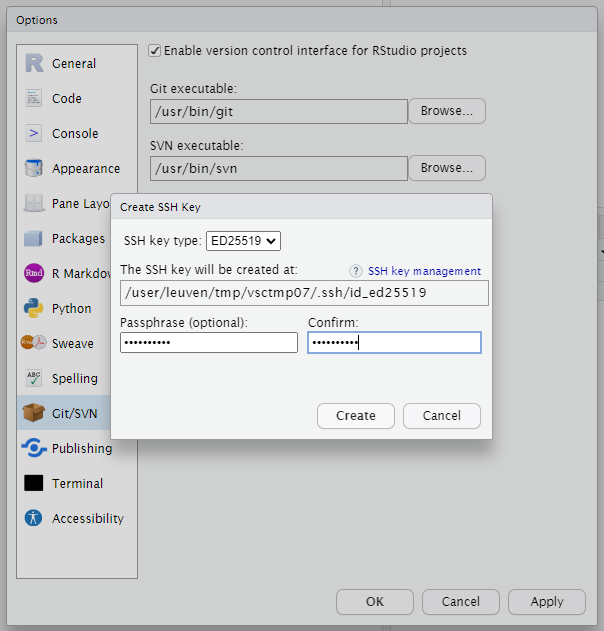Click Create to generate SSH key
Screen dimensions: 604x631
click(355, 416)
